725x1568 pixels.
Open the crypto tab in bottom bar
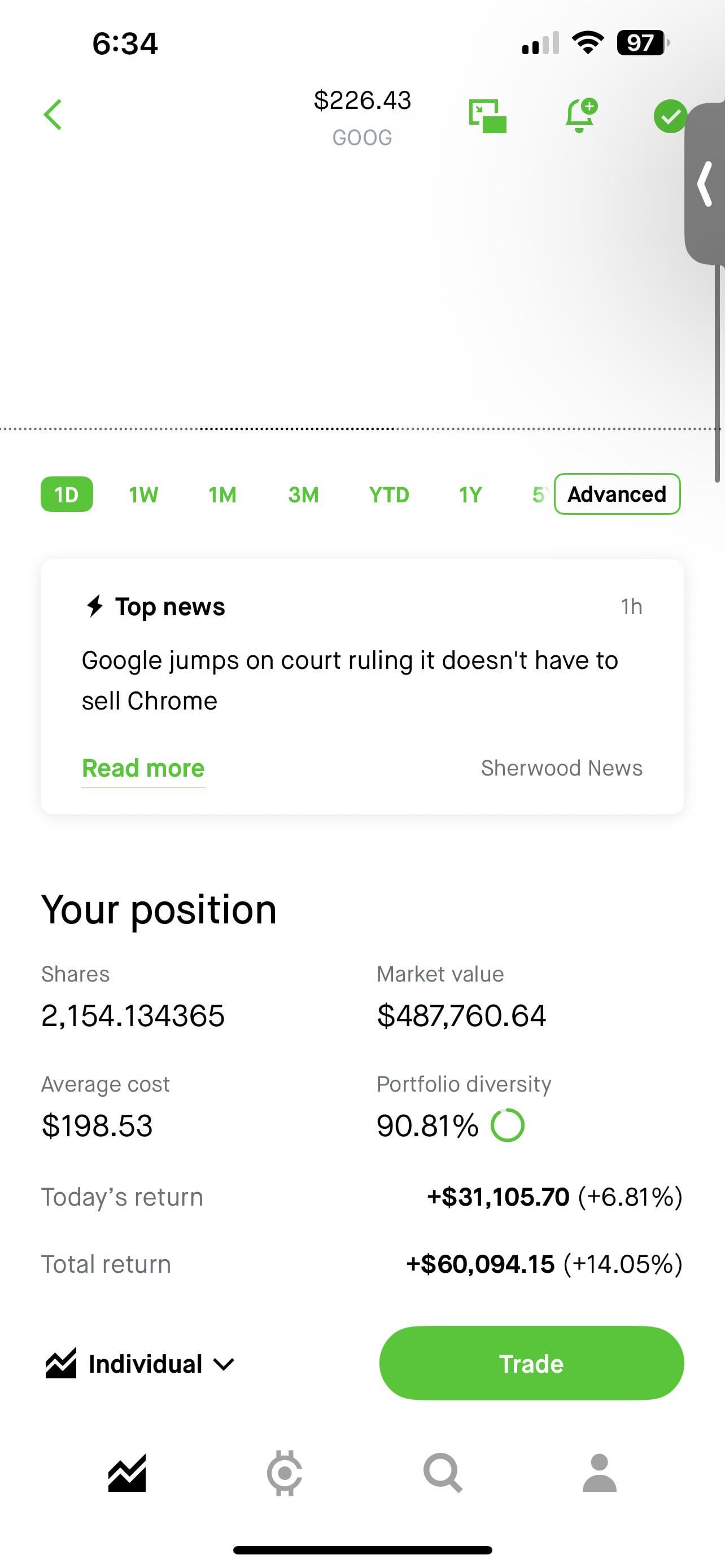284,1473
